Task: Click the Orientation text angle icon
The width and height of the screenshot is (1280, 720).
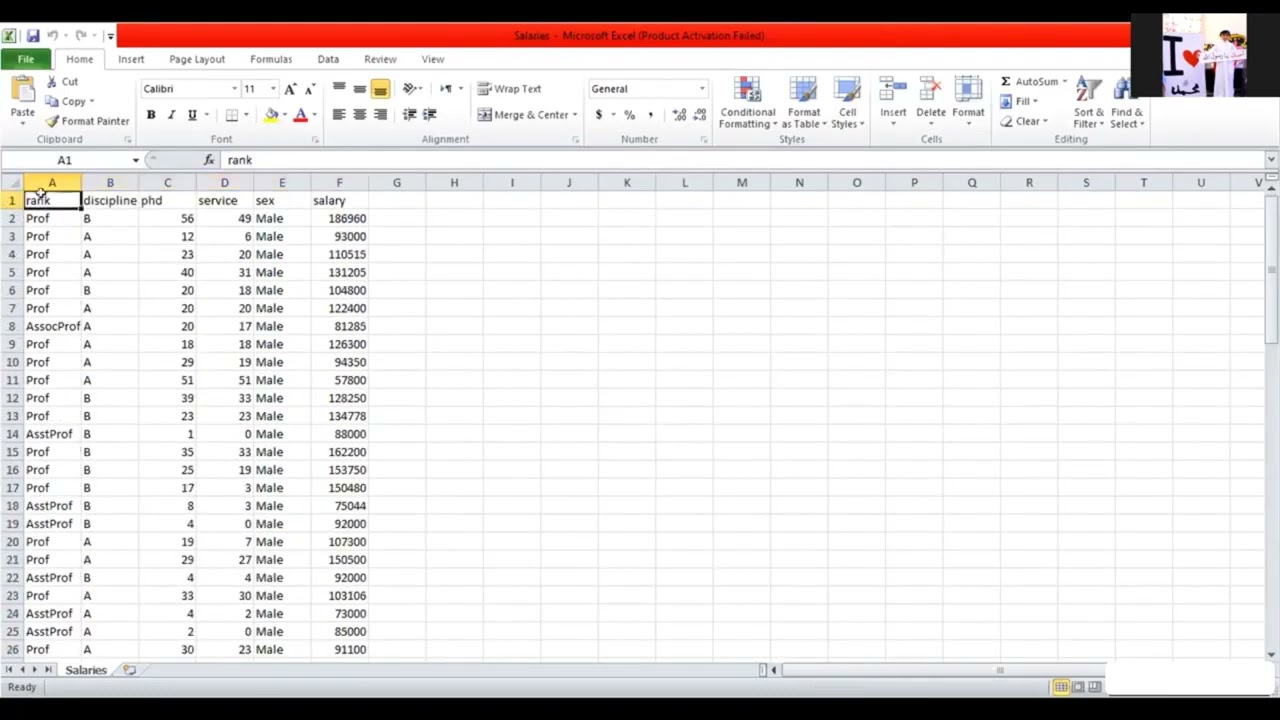Action: [x=410, y=89]
